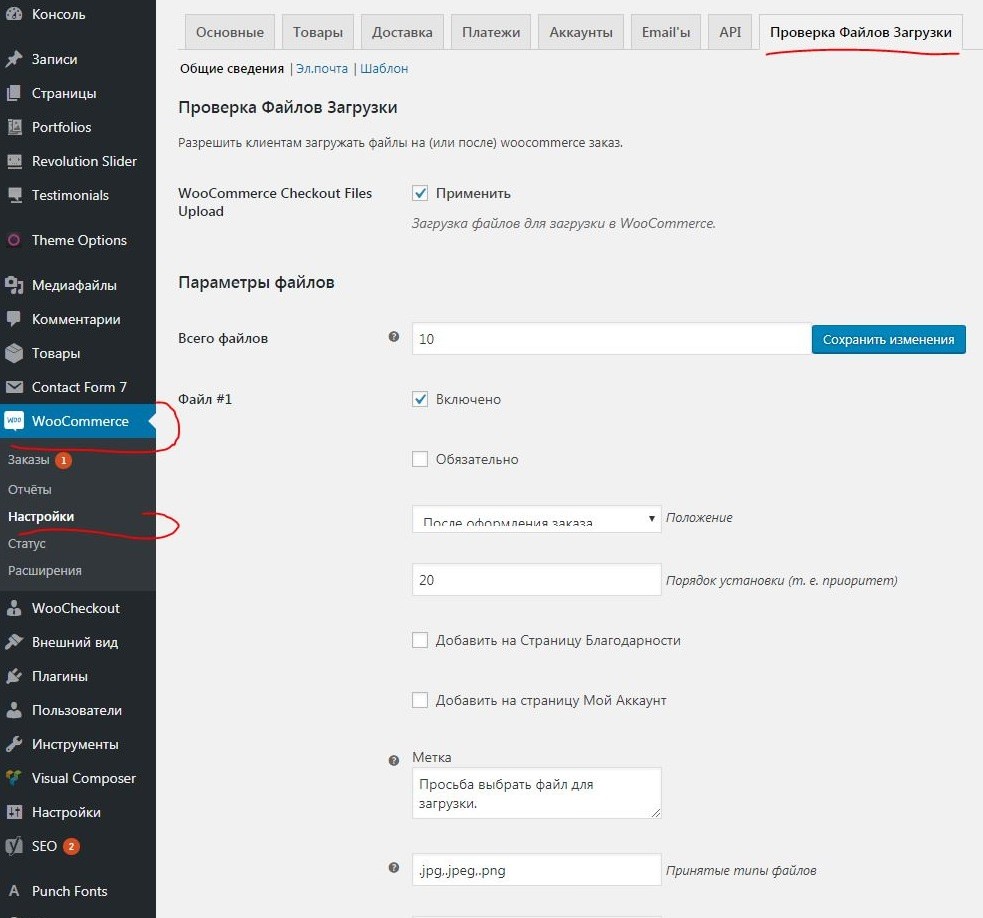
Task: Click the Theme Options circle icon
Action: tap(14, 240)
